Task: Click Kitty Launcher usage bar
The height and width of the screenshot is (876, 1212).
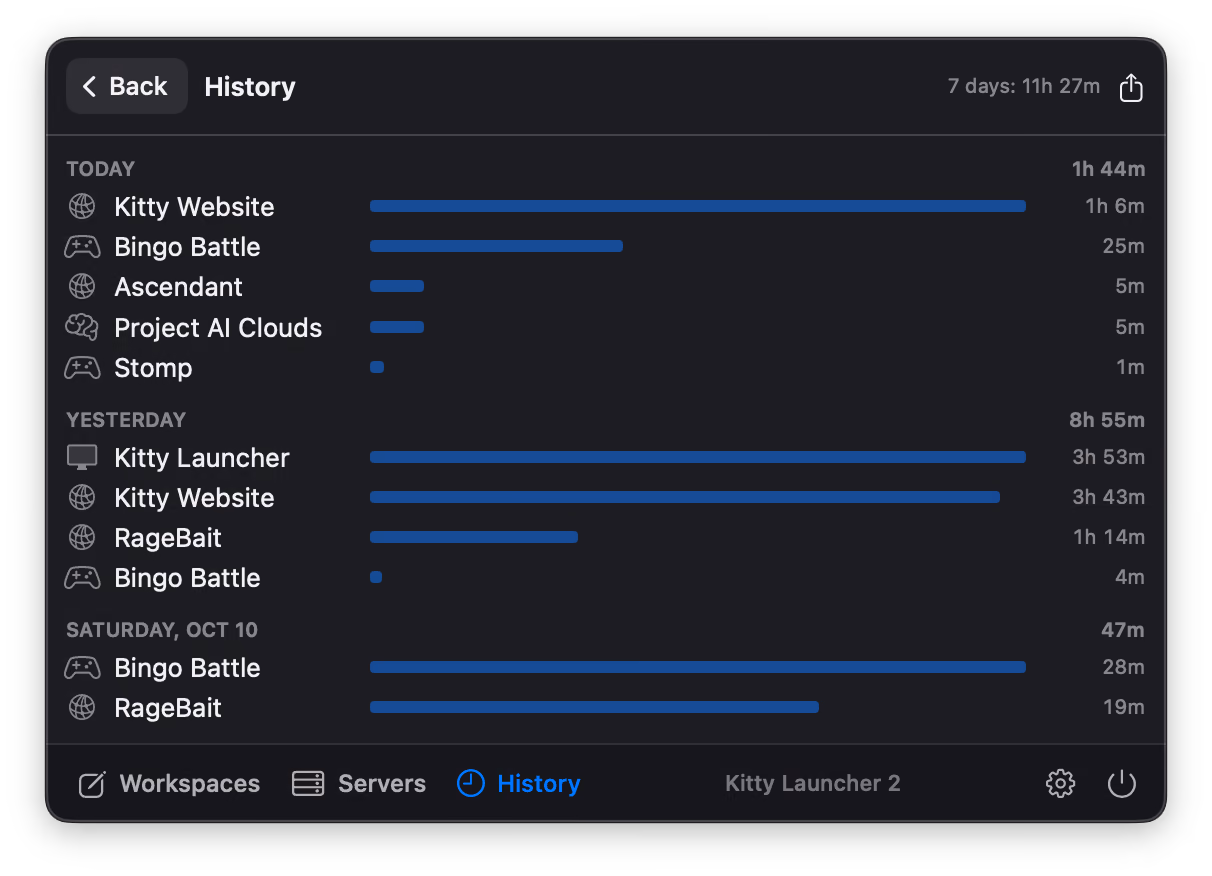Action: [698, 457]
